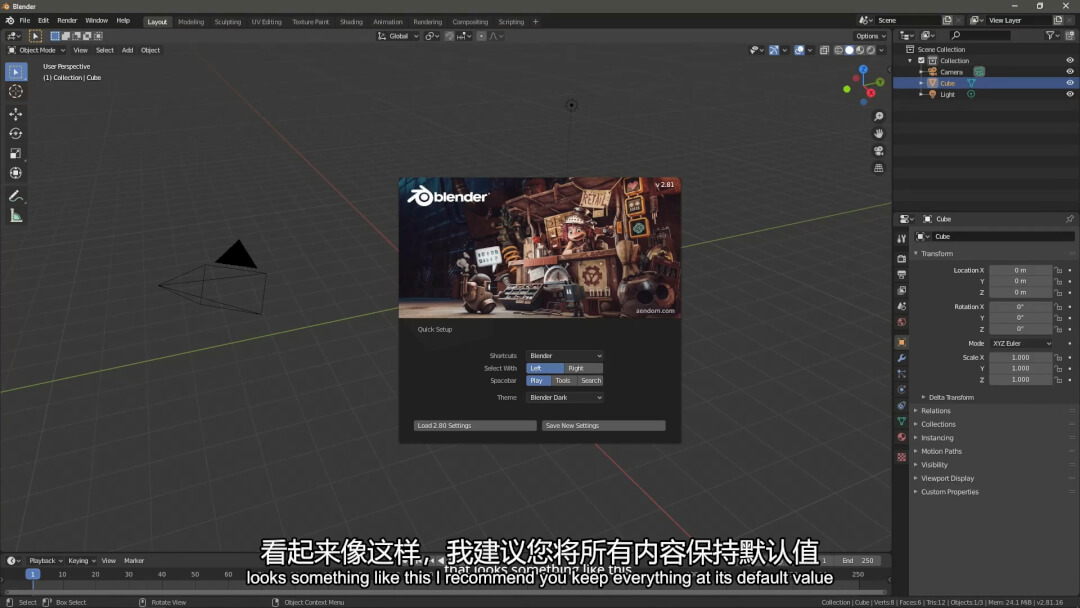Open the Render properties tab icon
This screenshot has width=1080, height=608.
[x=902, y=259]
